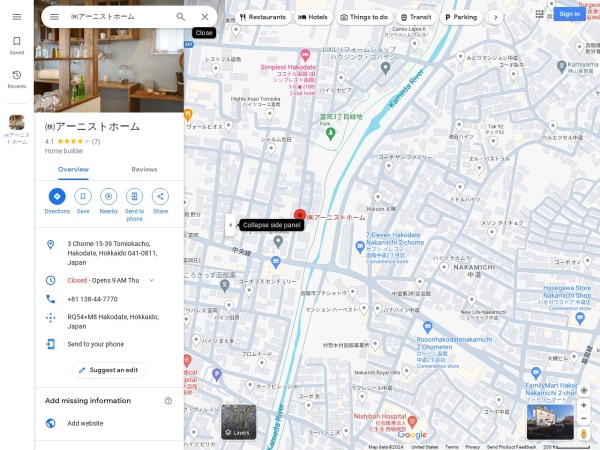Click the search magnifier icon

pyautogui.click(x=181, y=17)
